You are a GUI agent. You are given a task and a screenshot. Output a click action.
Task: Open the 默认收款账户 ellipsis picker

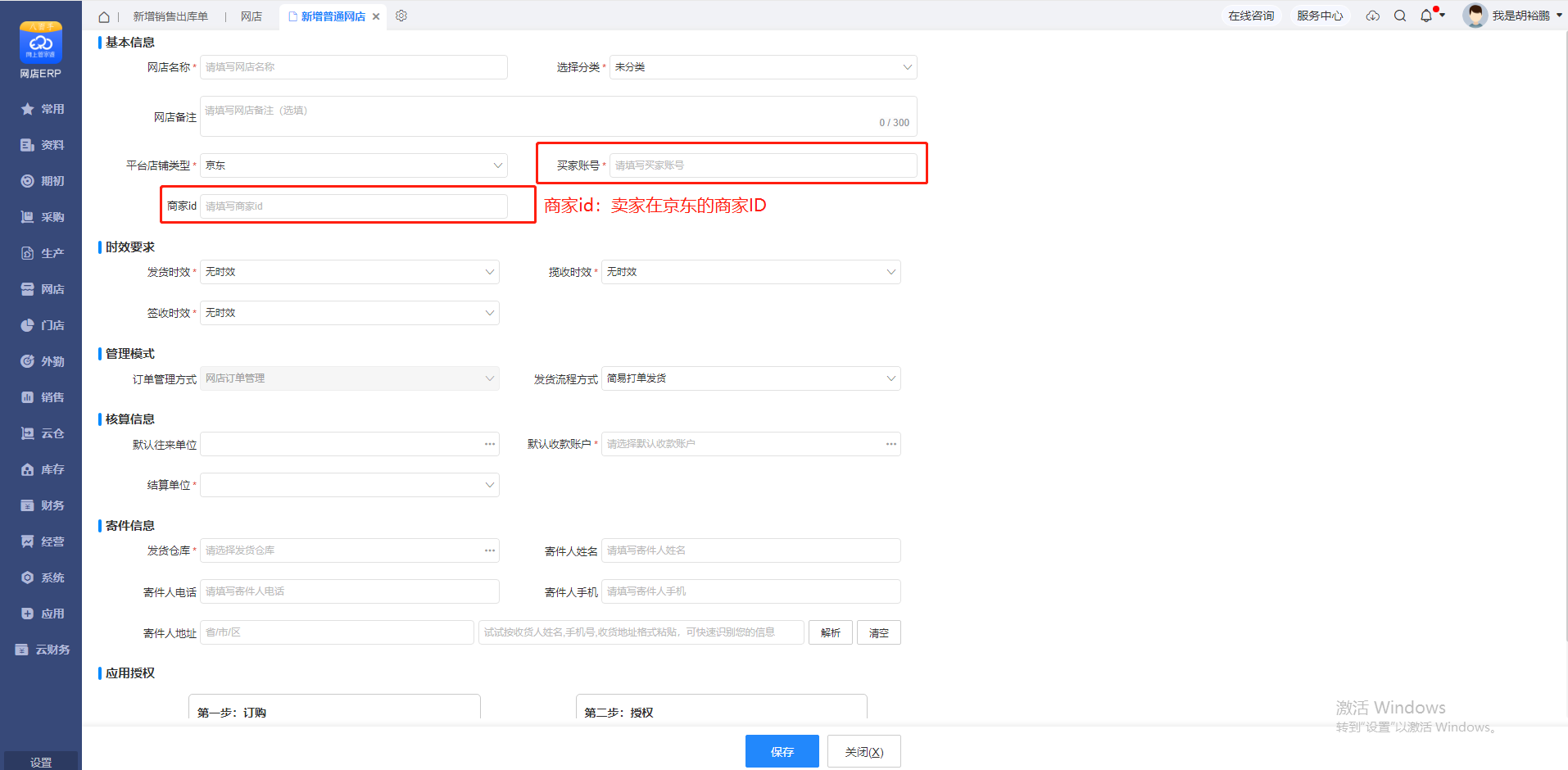point(891,444)
